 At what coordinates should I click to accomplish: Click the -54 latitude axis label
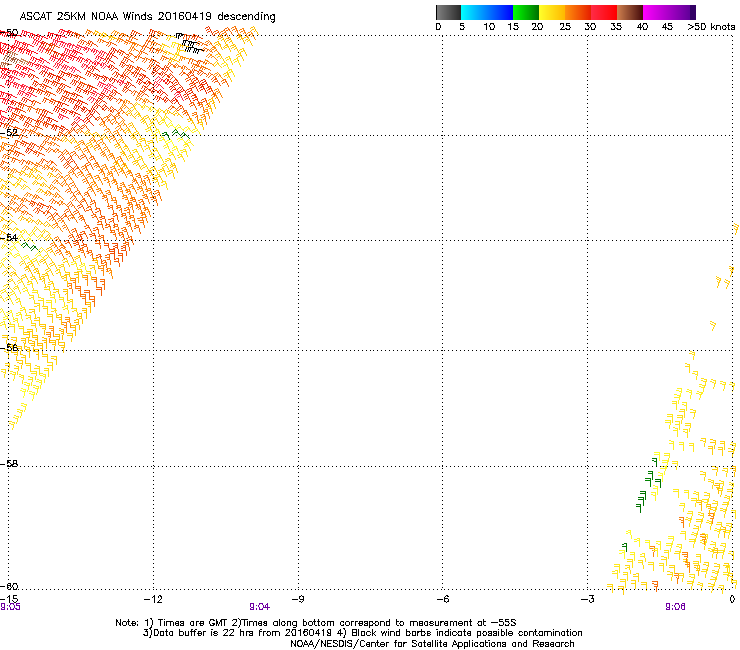pos(9,237)
